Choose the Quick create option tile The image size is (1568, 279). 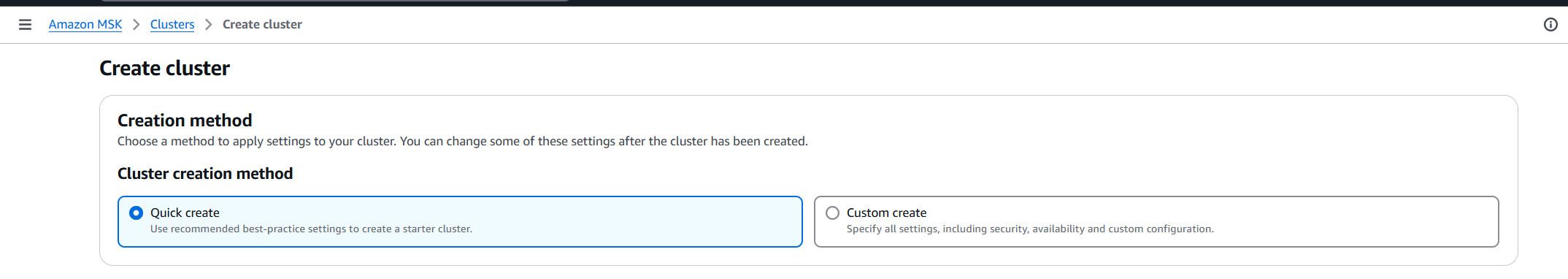pos(460,221)
